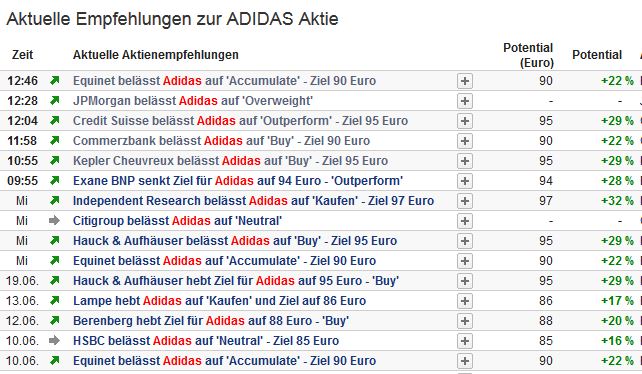Click the plus icon beside Independent Research recommendation
This screenshot has width=642, height=374.
coord(465,201)
